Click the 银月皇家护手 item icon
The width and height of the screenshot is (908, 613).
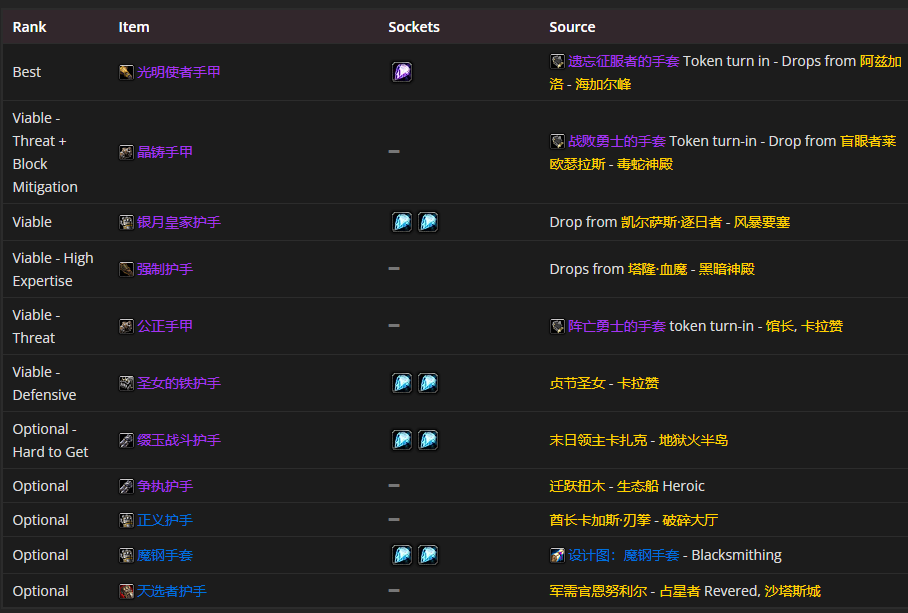(125, 222)
